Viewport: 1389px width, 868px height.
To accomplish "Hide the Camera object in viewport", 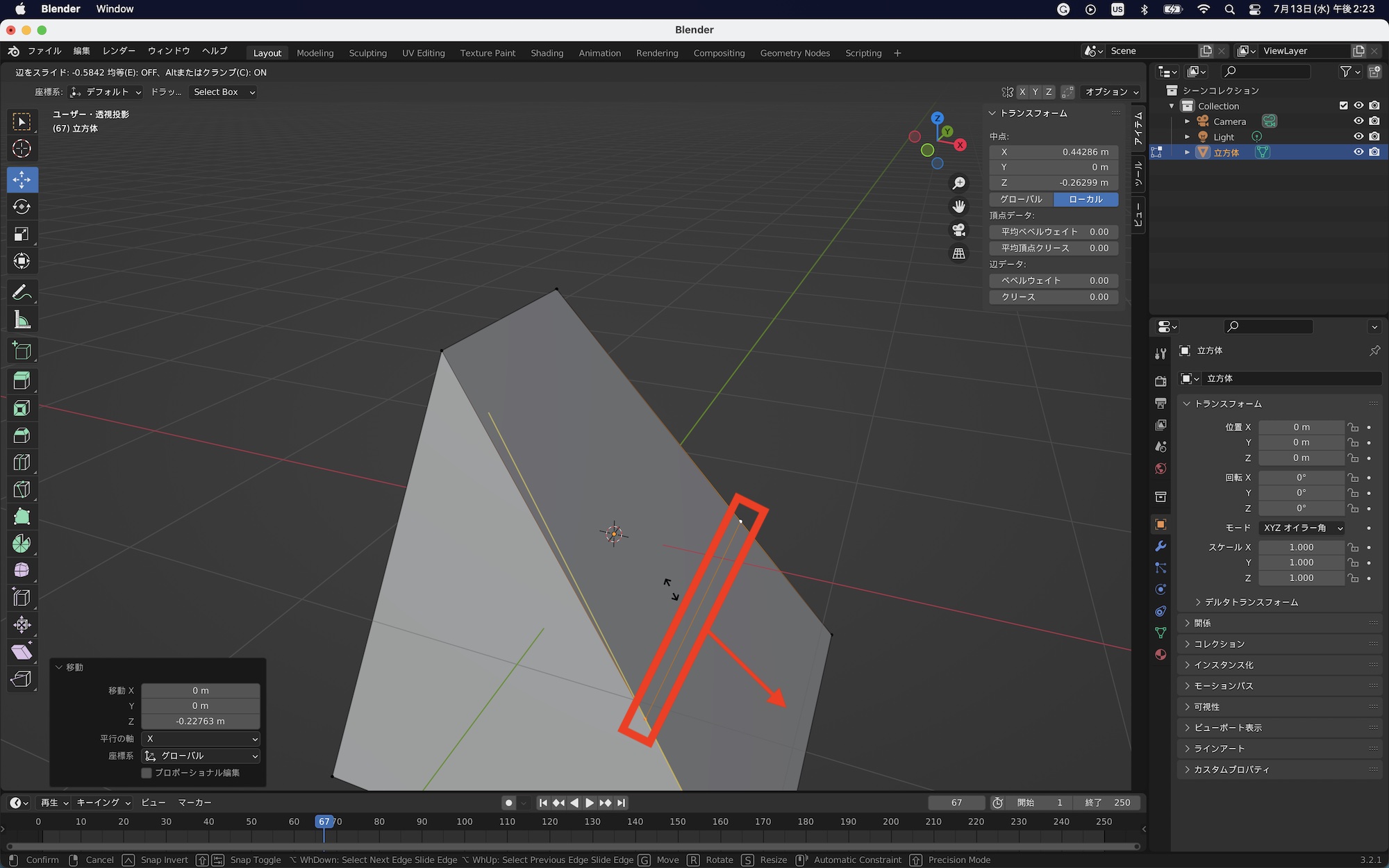I will pos(1358,122).
